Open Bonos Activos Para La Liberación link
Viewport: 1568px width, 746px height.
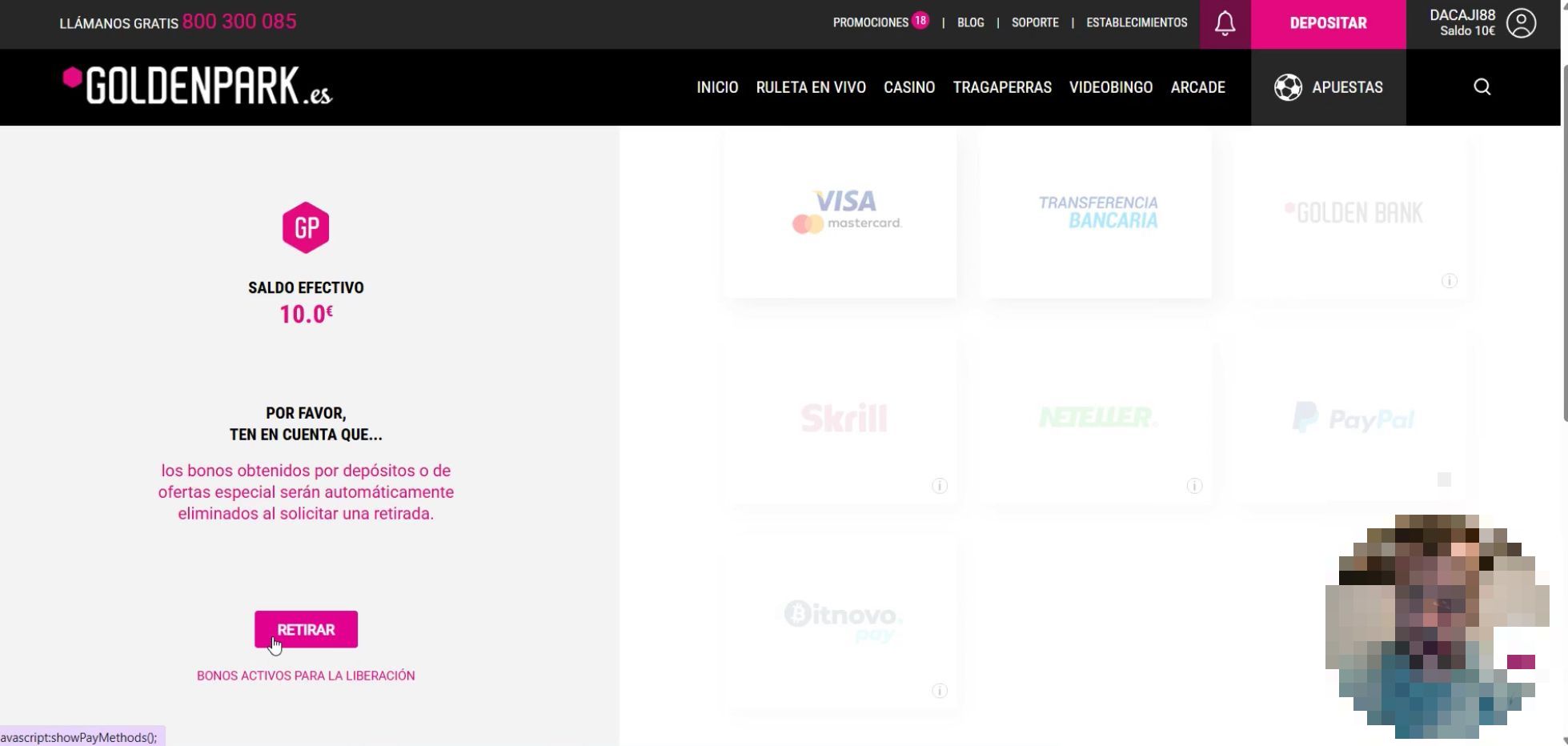point(306,676)
